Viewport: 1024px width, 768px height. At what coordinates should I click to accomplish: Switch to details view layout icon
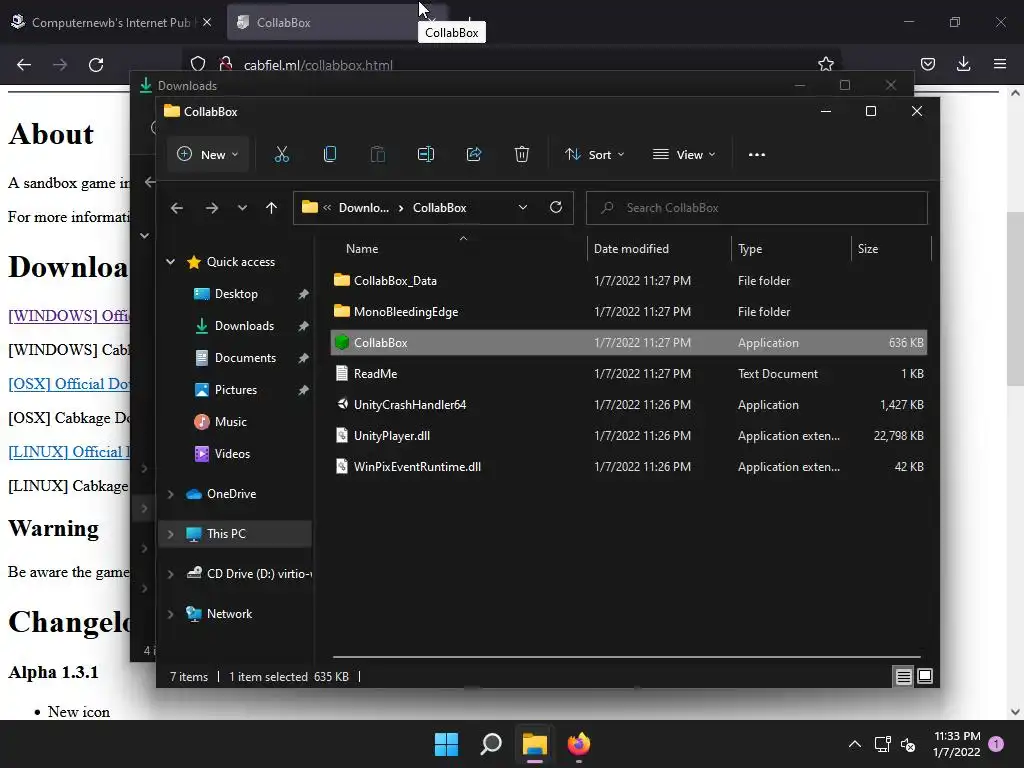(903, 677)
